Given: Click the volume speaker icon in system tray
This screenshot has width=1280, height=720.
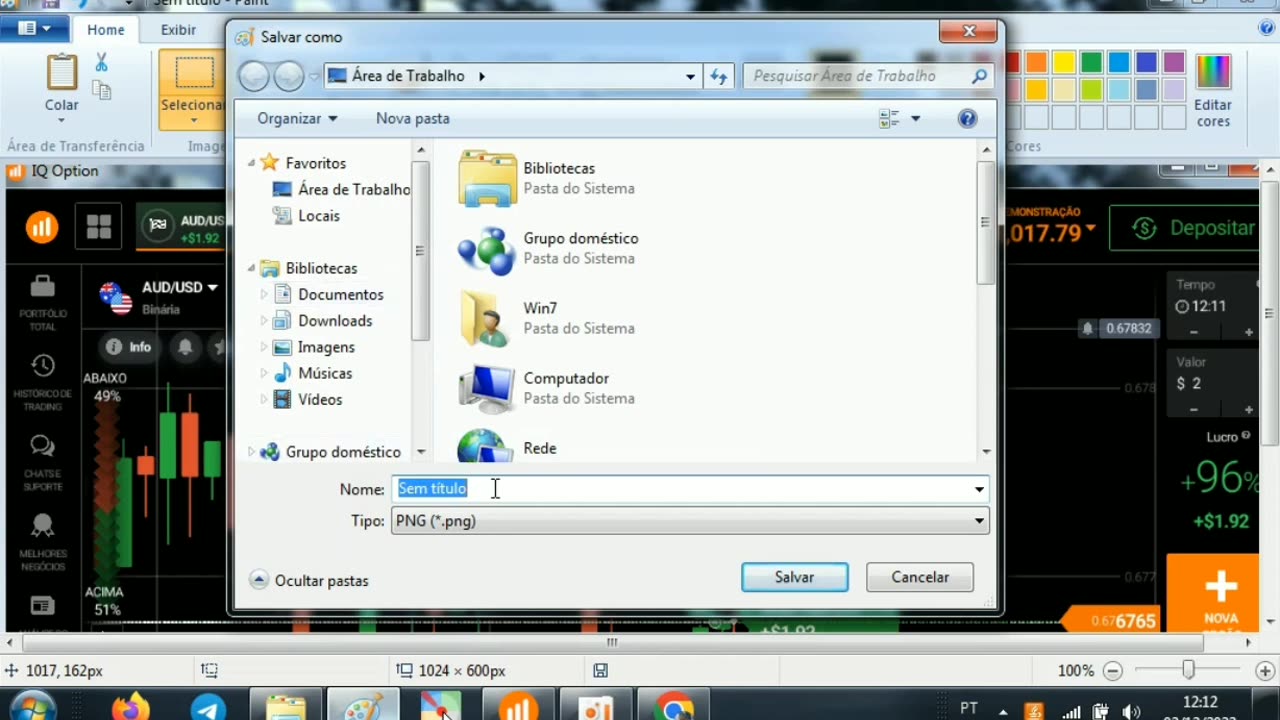Looking at the screenshot, I should tap(1130, 712).
